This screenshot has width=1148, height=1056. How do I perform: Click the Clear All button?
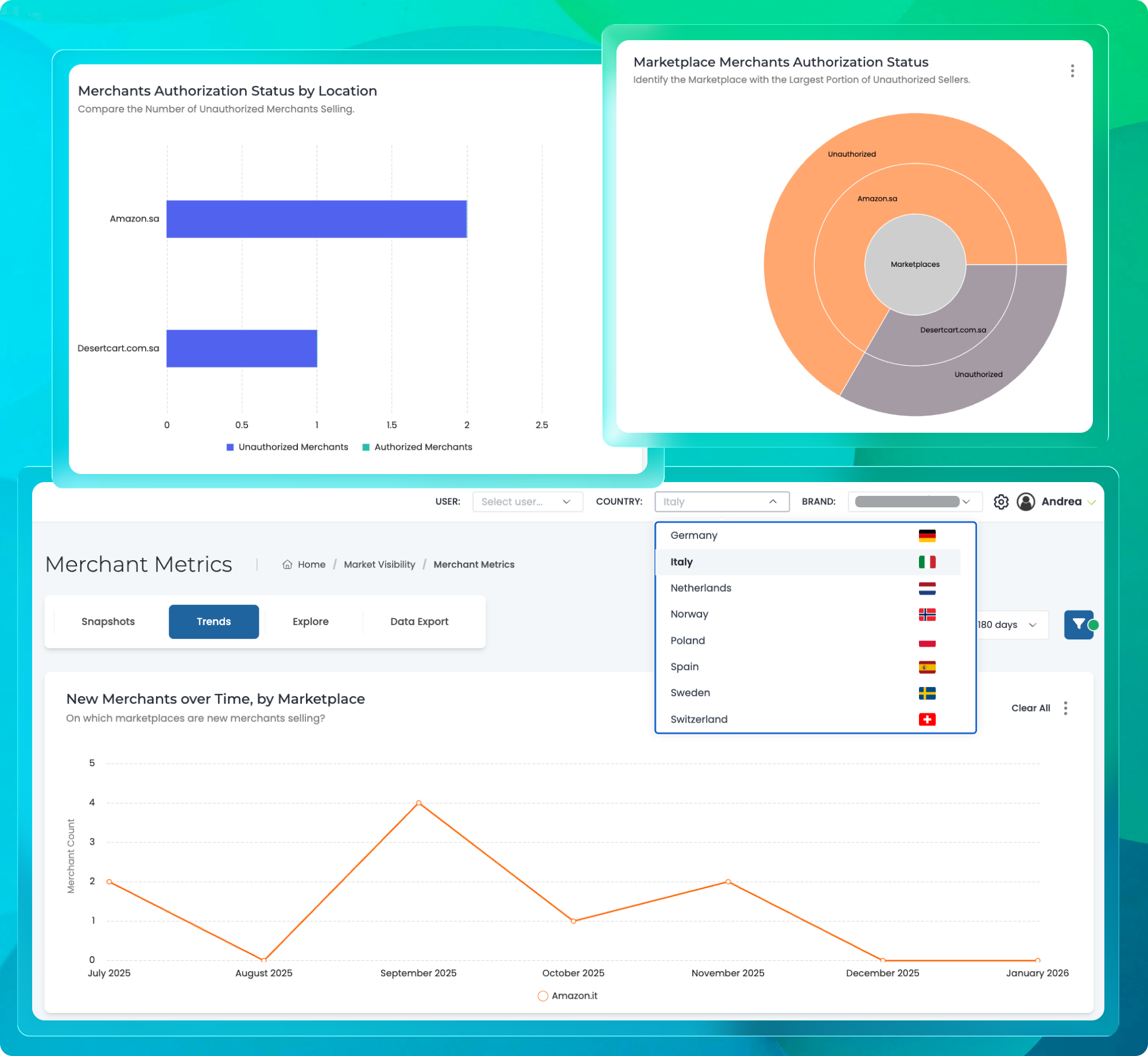point(1030,708)
